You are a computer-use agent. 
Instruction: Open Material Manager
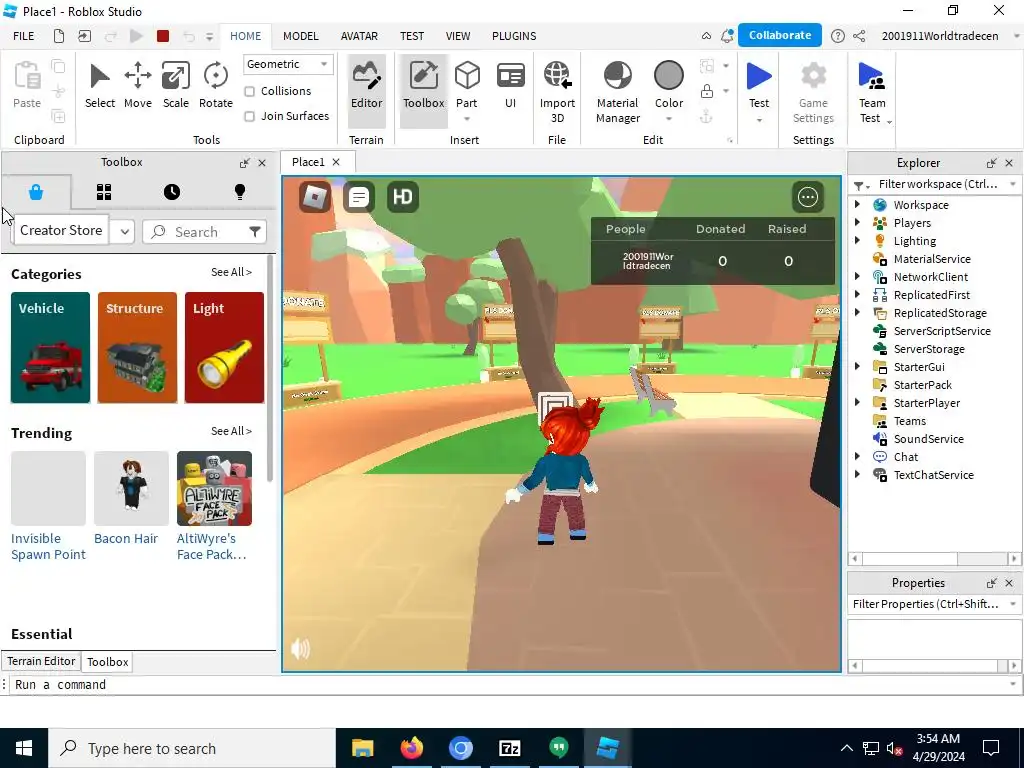(617, 92)
